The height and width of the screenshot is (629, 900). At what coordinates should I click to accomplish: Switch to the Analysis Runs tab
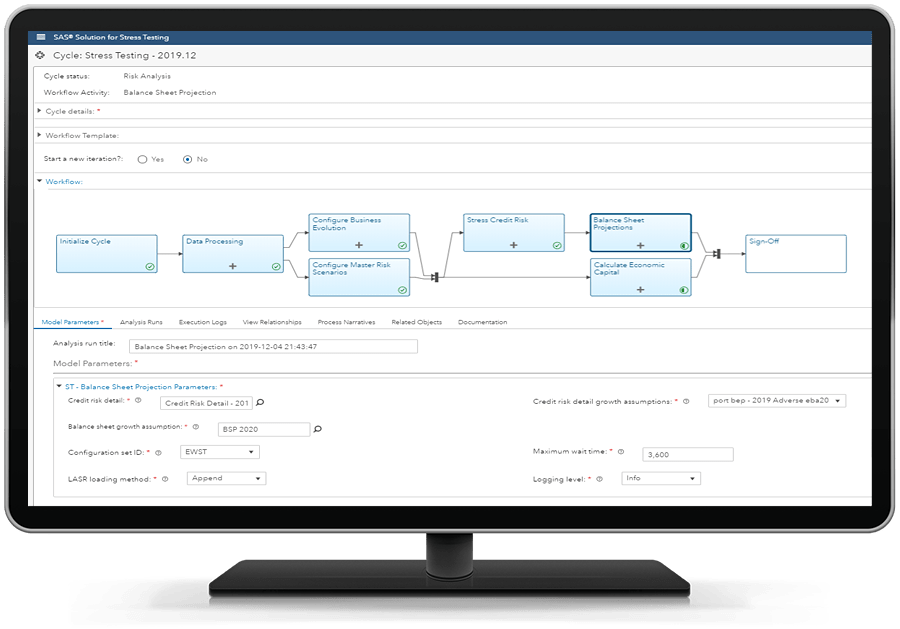point(141,323)
